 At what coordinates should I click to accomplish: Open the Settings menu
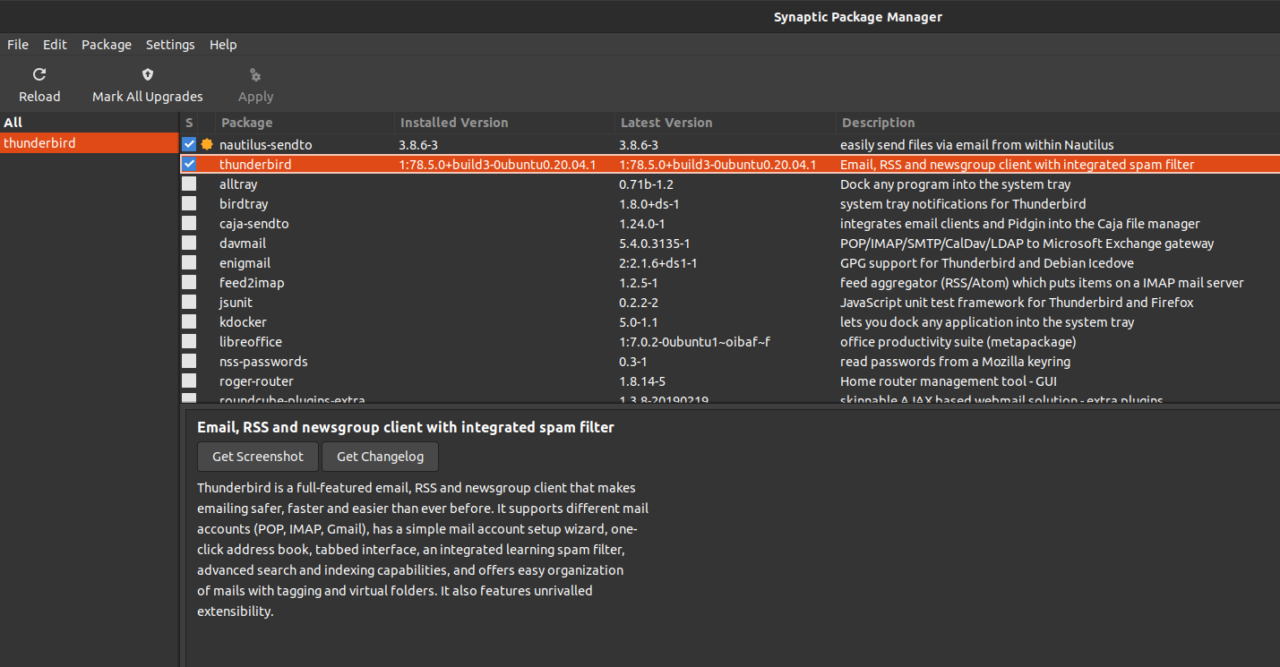(170, 45)
